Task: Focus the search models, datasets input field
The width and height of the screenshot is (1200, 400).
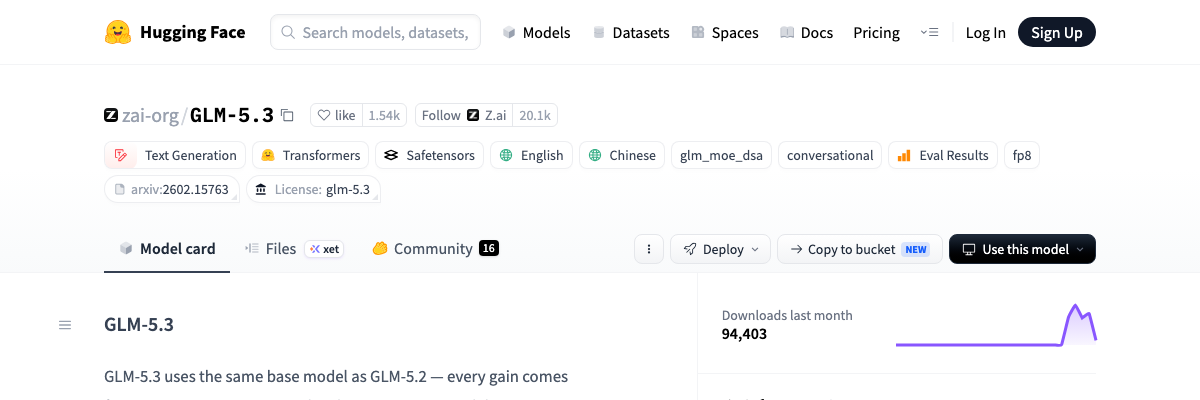Action: click(x=375, y=32)
